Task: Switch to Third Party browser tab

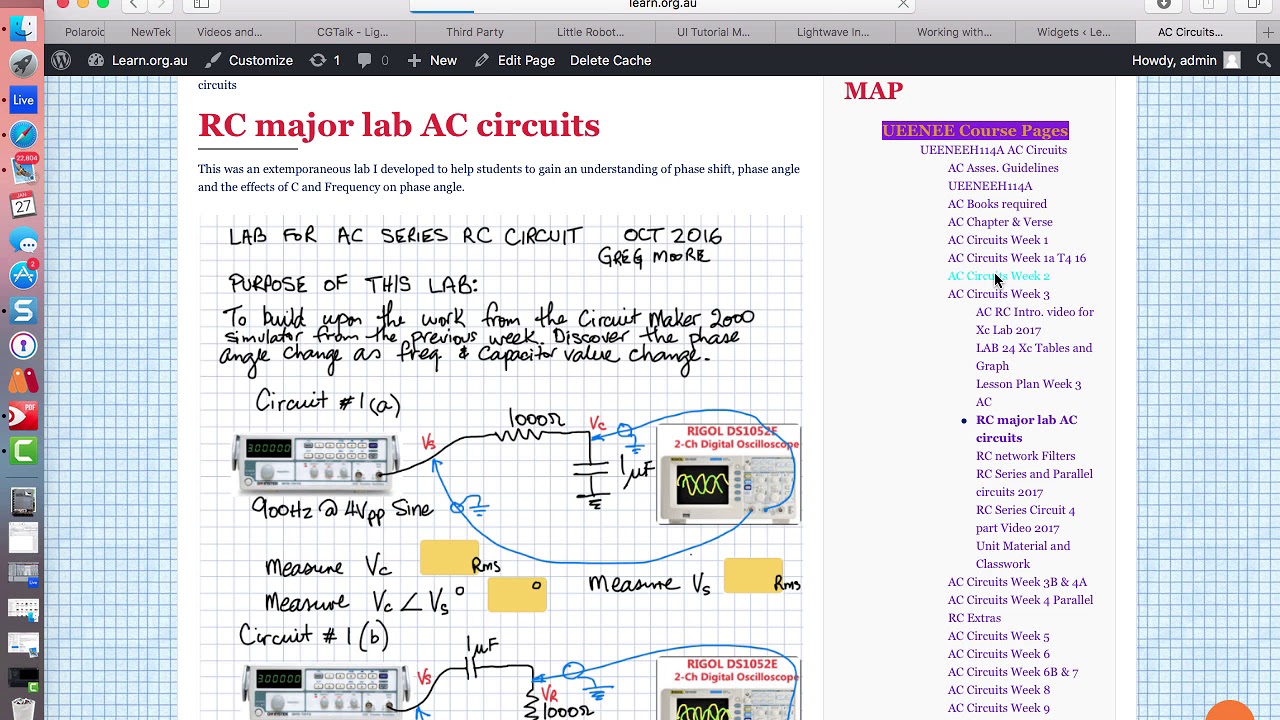Action: click(475, 32)
